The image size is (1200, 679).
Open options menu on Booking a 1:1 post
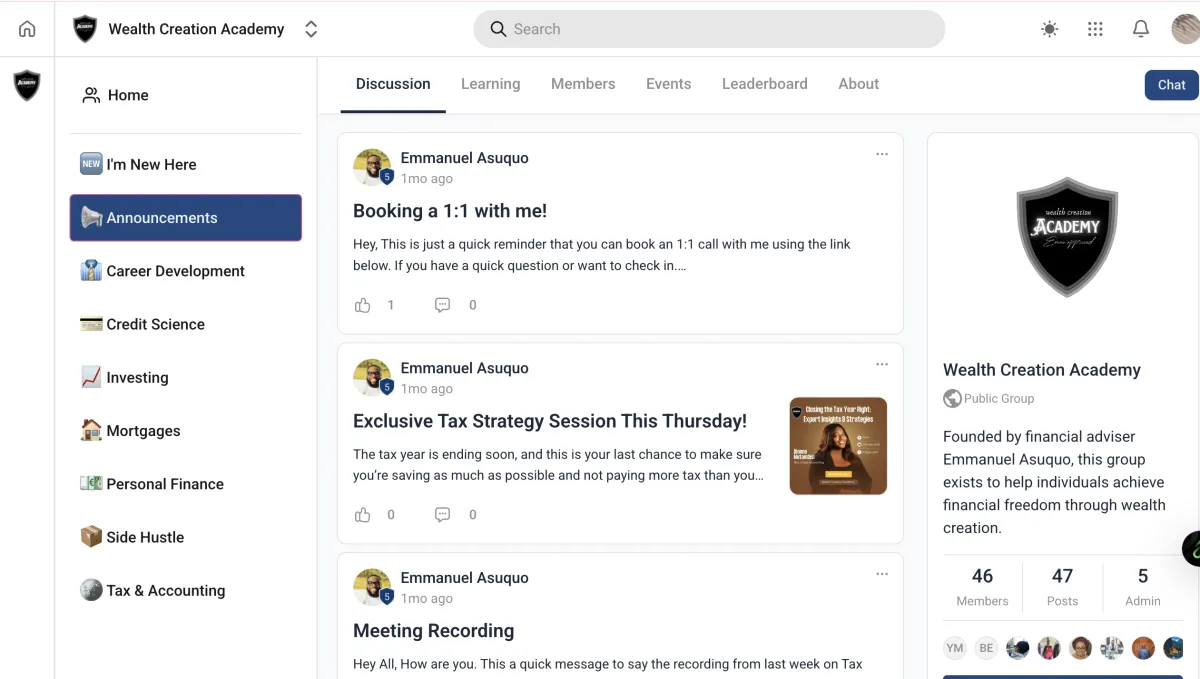(x=882, y=154)
